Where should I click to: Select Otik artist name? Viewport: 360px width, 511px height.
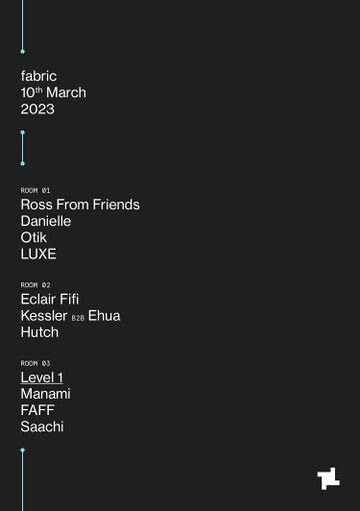point(33,238)
